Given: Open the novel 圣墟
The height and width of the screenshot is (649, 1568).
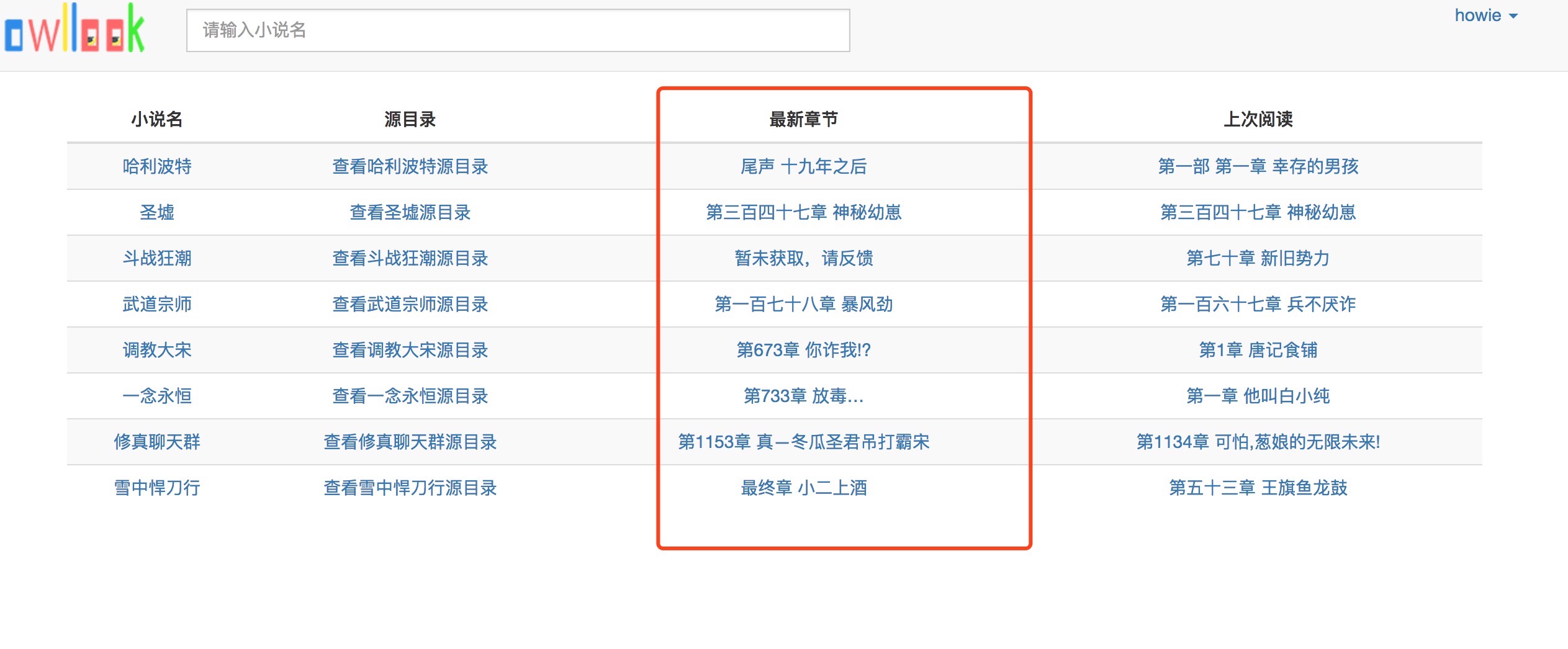Looking at the screenshot, I should tap(157, 212).
